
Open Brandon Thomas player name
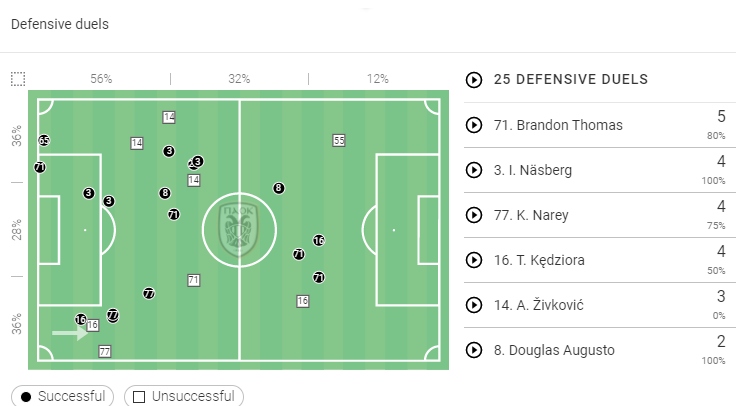558,125
